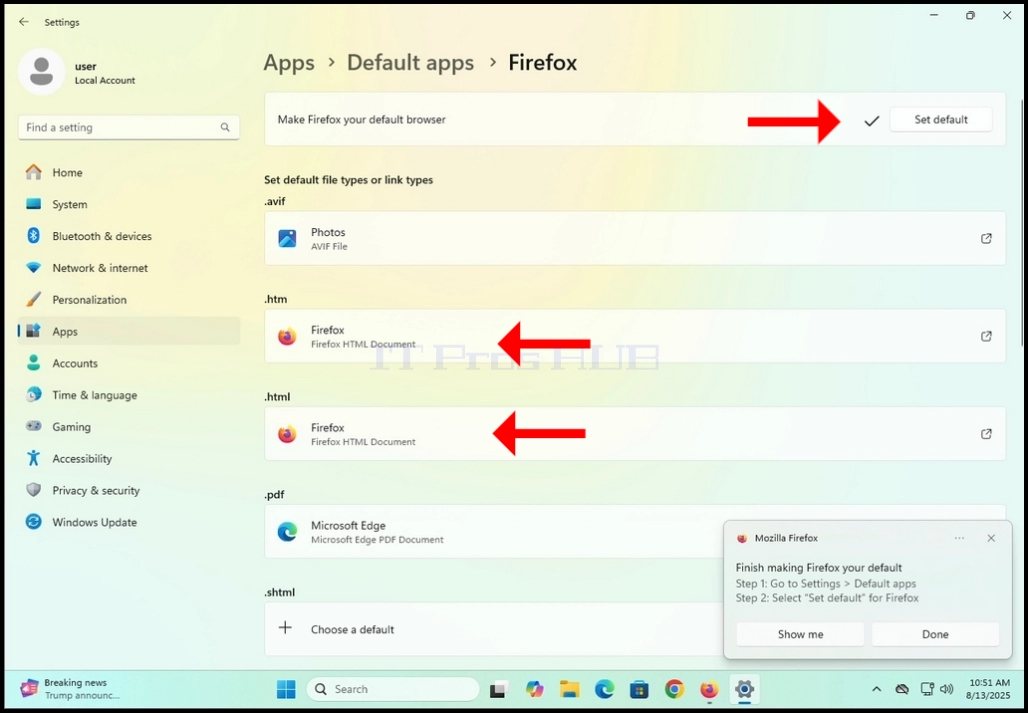Open System settings
The height and width of the screenshot is (713, 1028).
click(128, 204)
